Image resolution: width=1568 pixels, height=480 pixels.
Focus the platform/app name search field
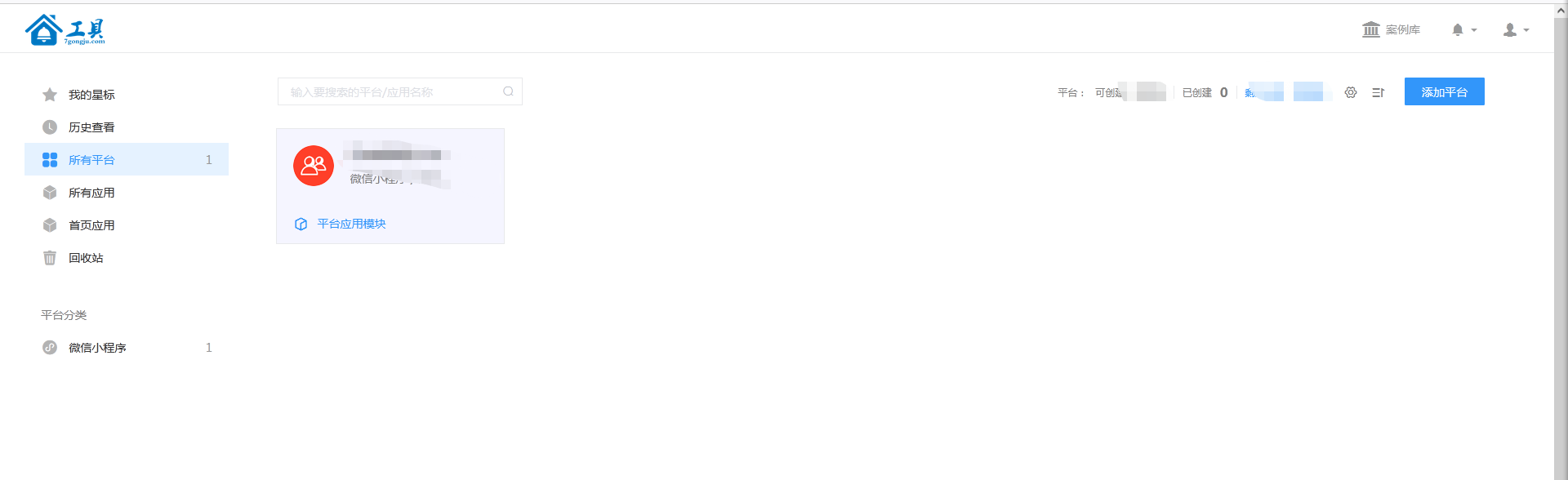pyautogui.click(x=400, y=91)
